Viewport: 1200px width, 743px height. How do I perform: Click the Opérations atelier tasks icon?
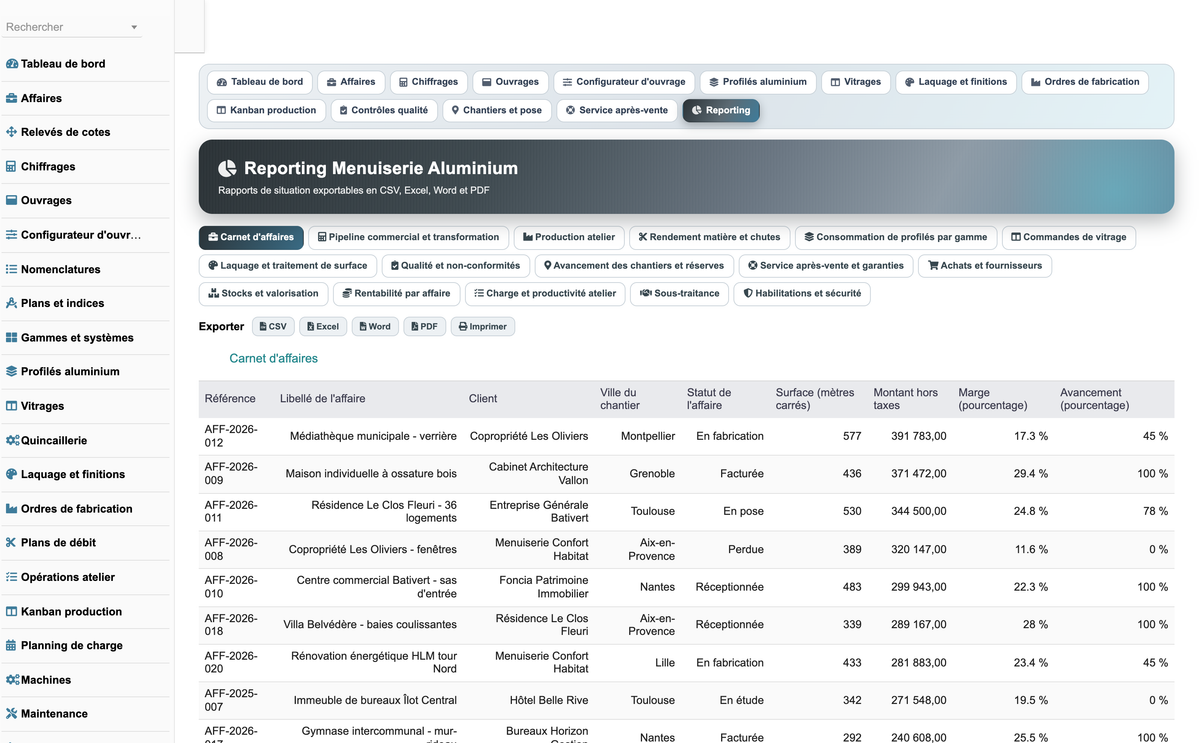tap(12, 577)
